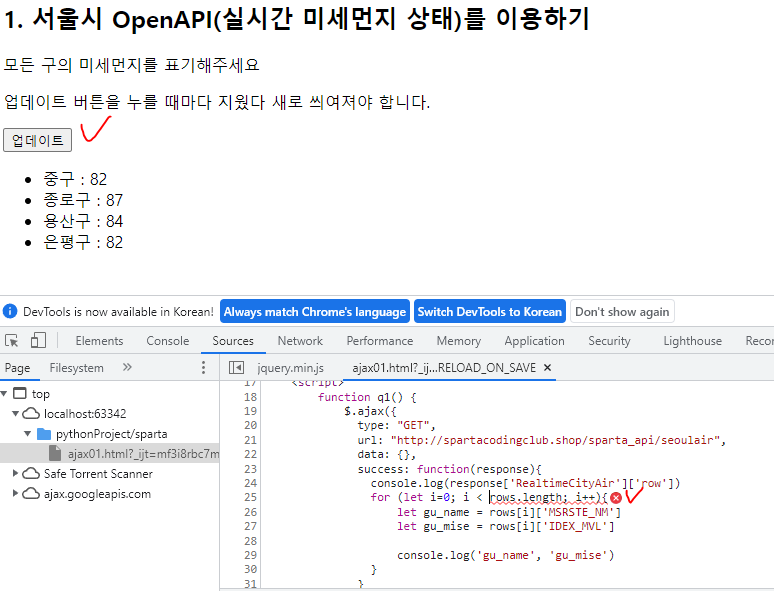The image size is (774, 591).
Task: Switch to the Filesystem pane
Action: pos(77,368)
